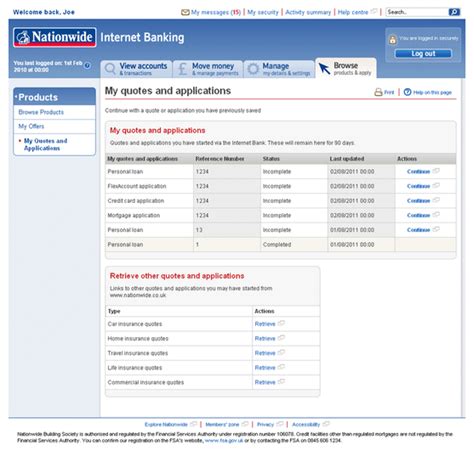Open My messages link

tap(216, 12)
